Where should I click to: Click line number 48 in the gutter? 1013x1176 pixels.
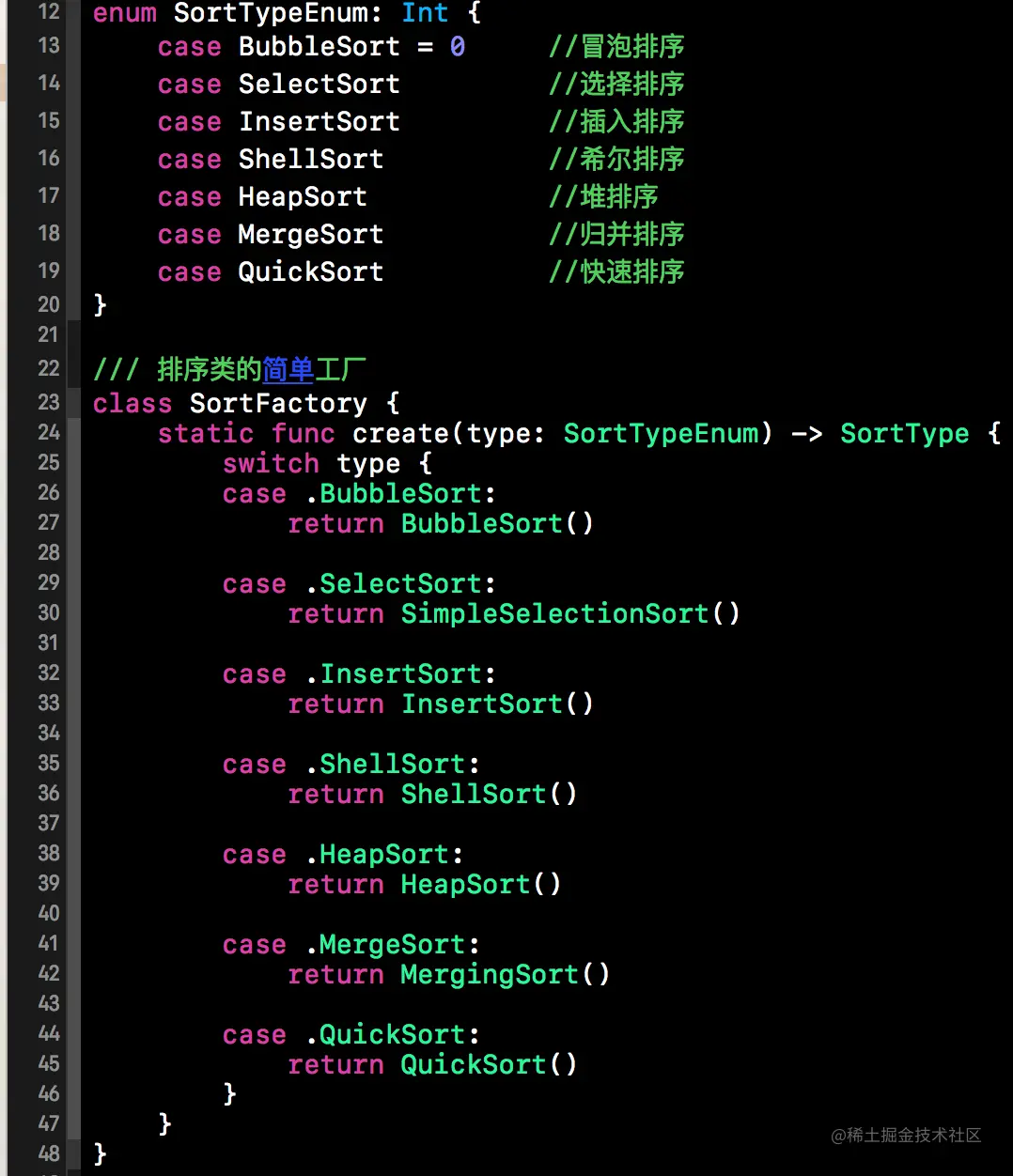click(48, 1153)
